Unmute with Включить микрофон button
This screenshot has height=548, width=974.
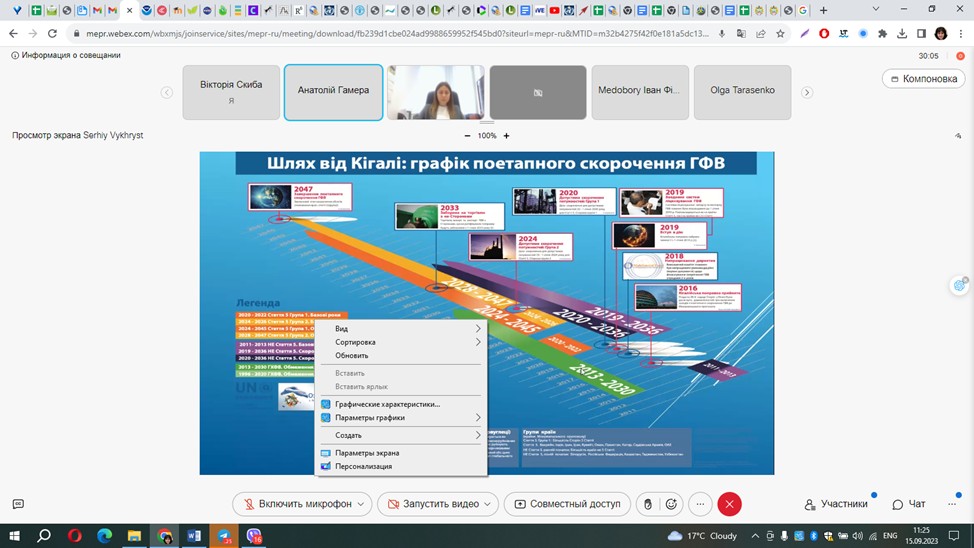pos(296,504)
